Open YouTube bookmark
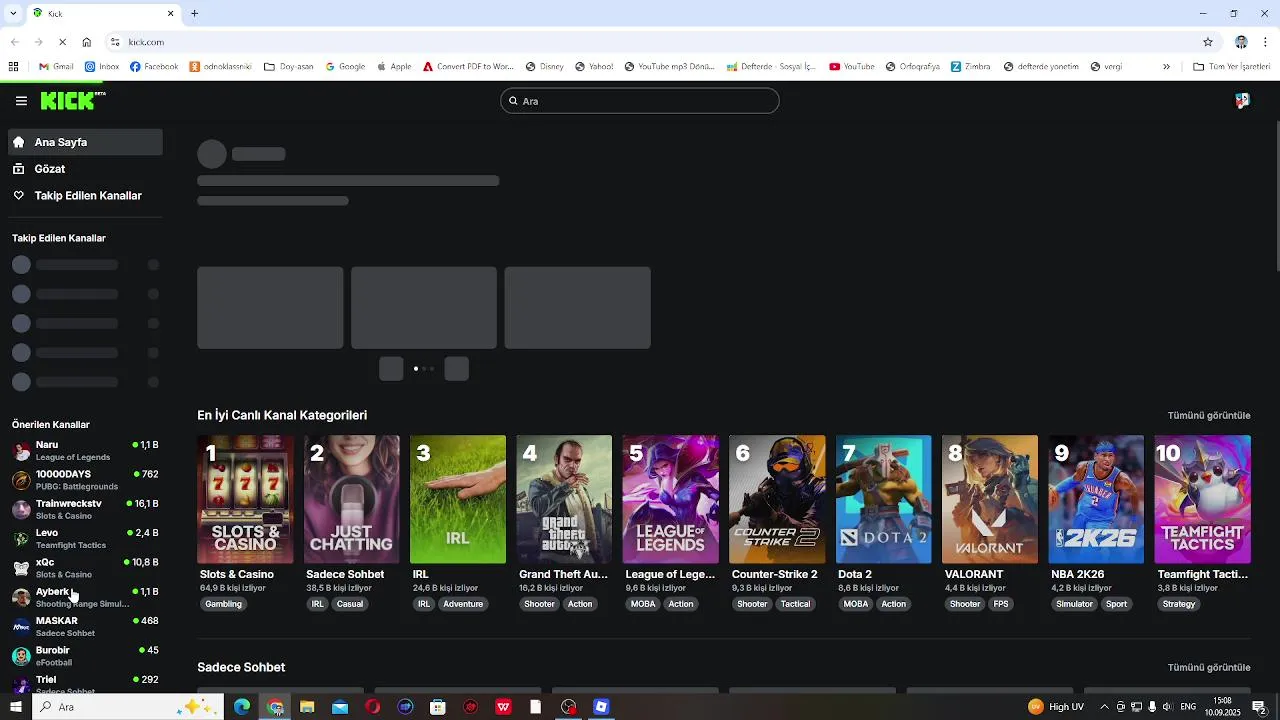The height and width of the screenshot is (720, 1280). point(852,67)
